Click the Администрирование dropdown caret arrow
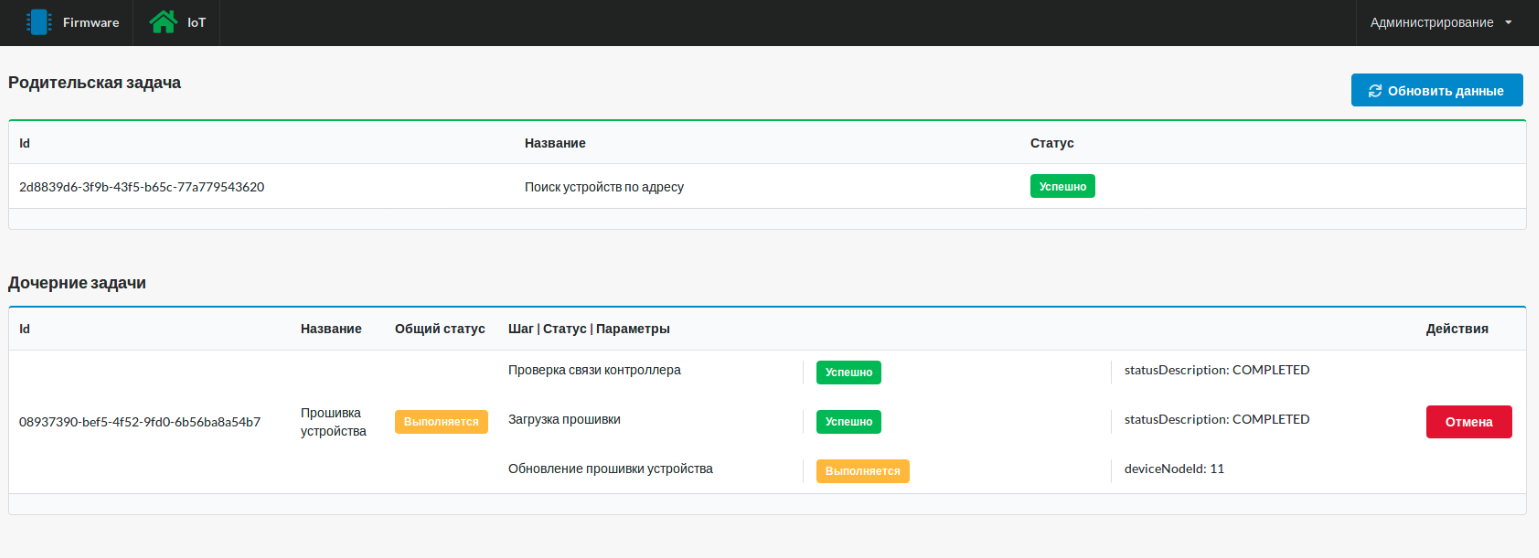 pos(1508,23)
